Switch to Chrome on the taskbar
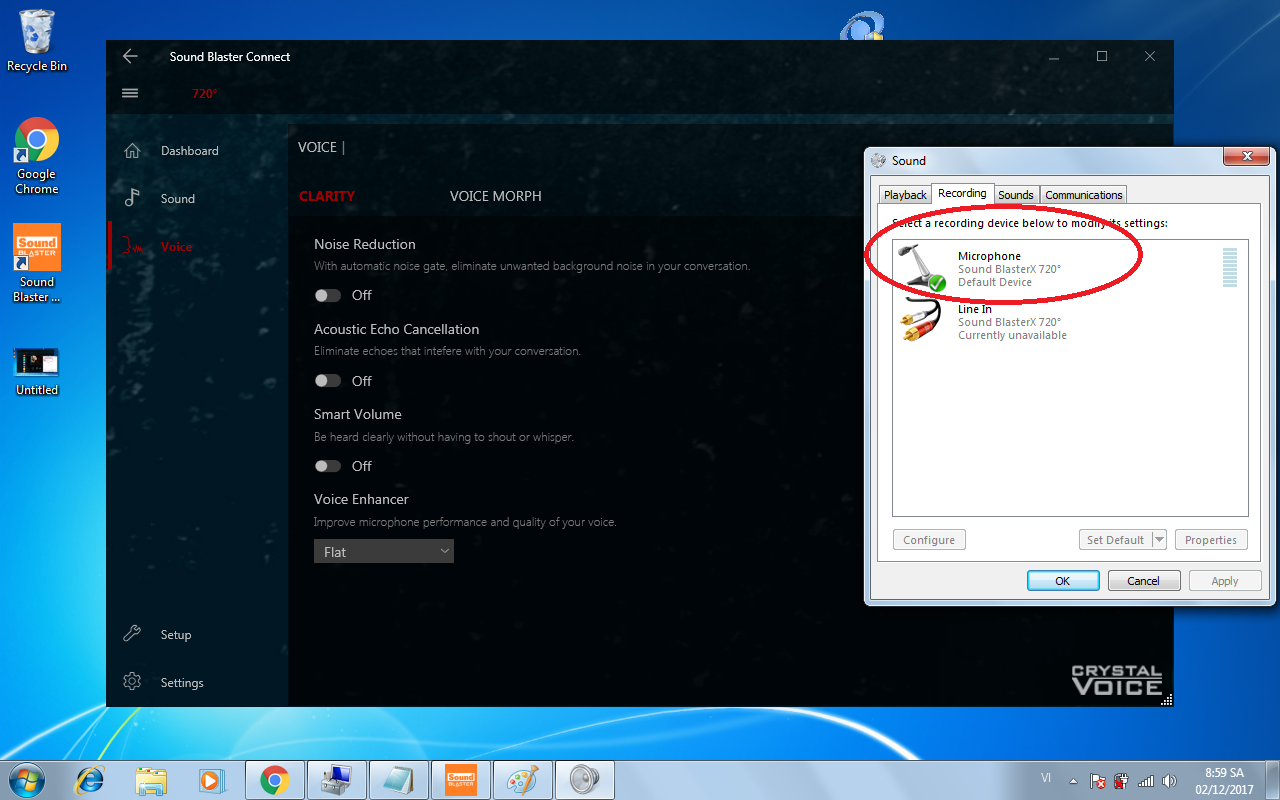The image size is (1280, 800). tap(275, 780)
